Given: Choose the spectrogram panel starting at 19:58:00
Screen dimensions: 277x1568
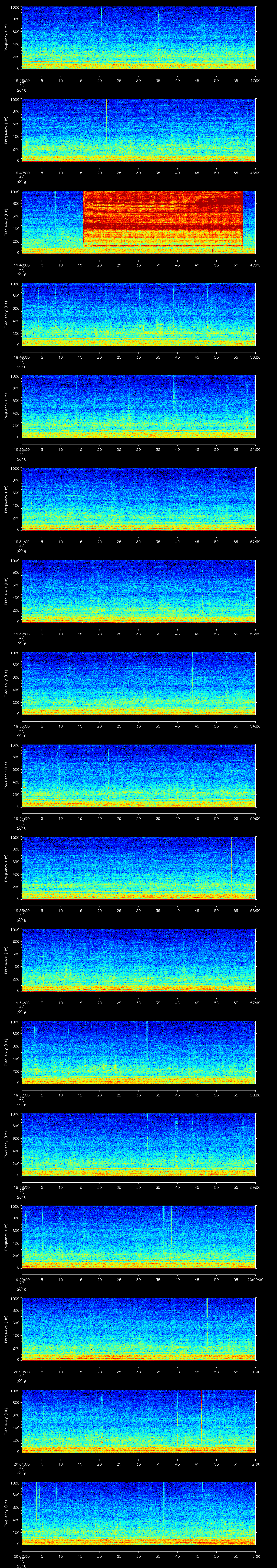Looking at the screenshot, I should (x=138, y=1145).
